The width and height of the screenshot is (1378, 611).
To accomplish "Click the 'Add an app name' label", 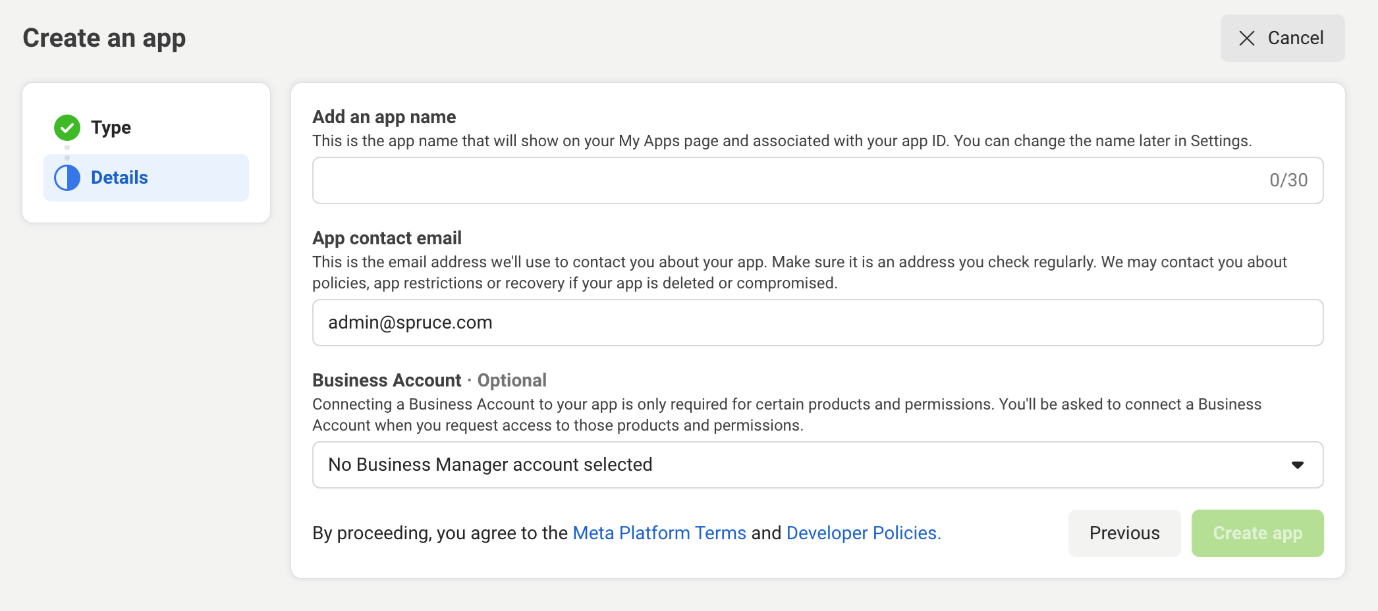I will click(384, 117).
